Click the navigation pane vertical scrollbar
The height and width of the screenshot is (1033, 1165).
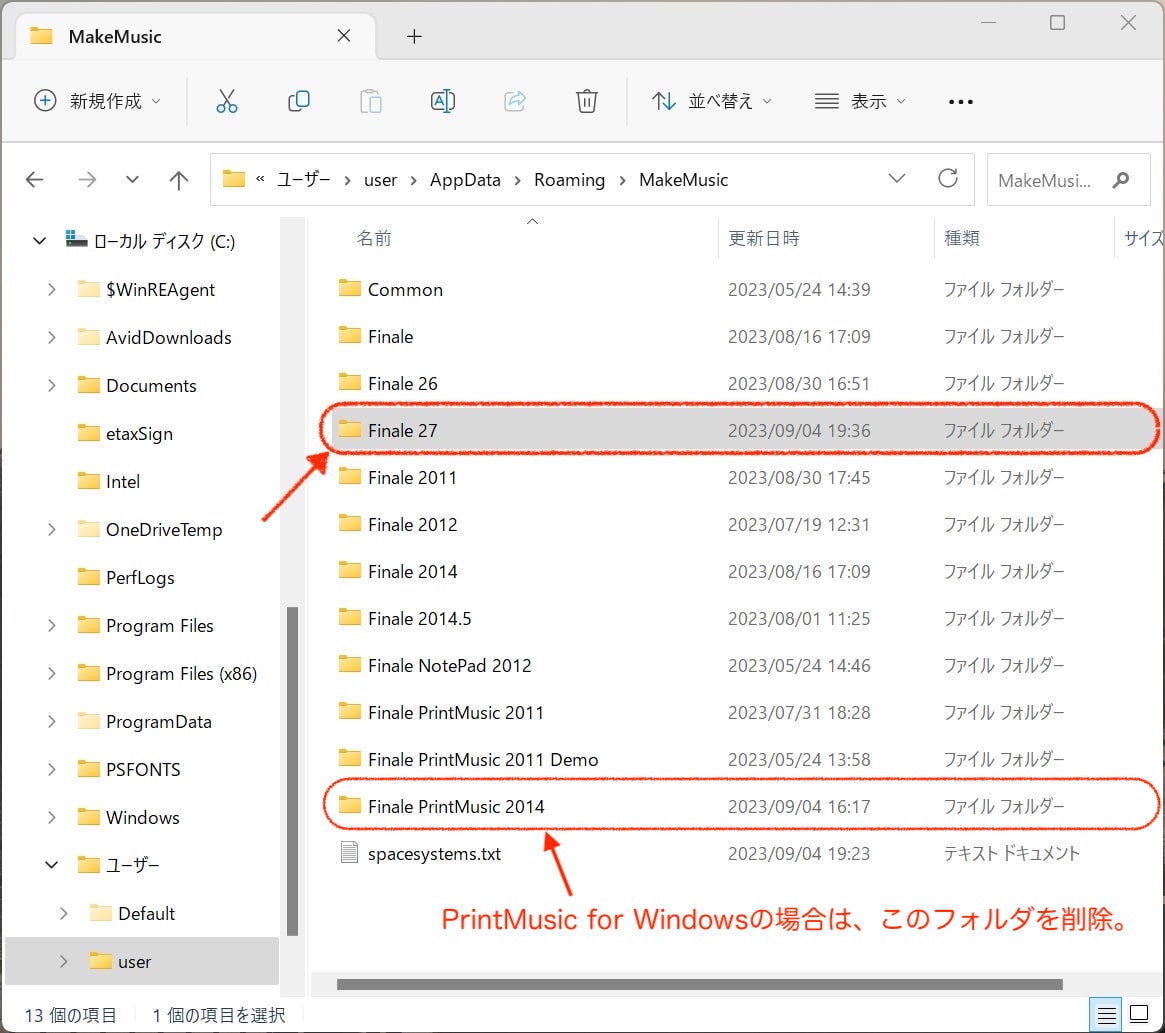tap(292, 771)
